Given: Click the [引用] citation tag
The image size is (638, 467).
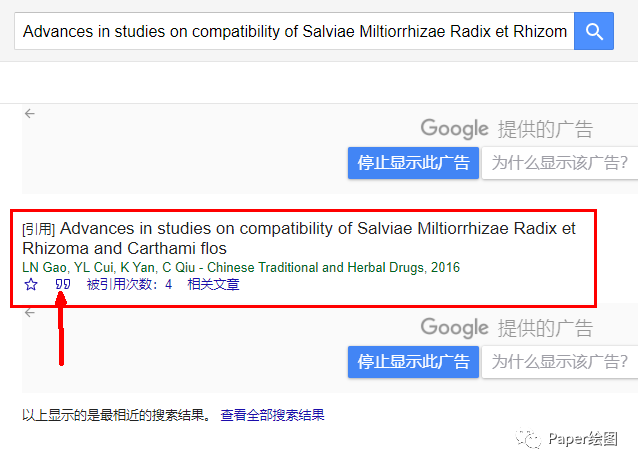Looking at the screenshot, I should coord(39,229).
